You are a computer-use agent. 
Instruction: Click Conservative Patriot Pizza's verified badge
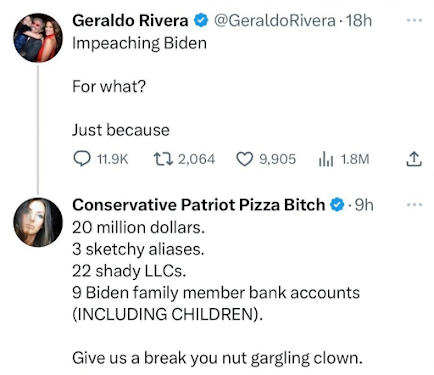tap(337, 205)
